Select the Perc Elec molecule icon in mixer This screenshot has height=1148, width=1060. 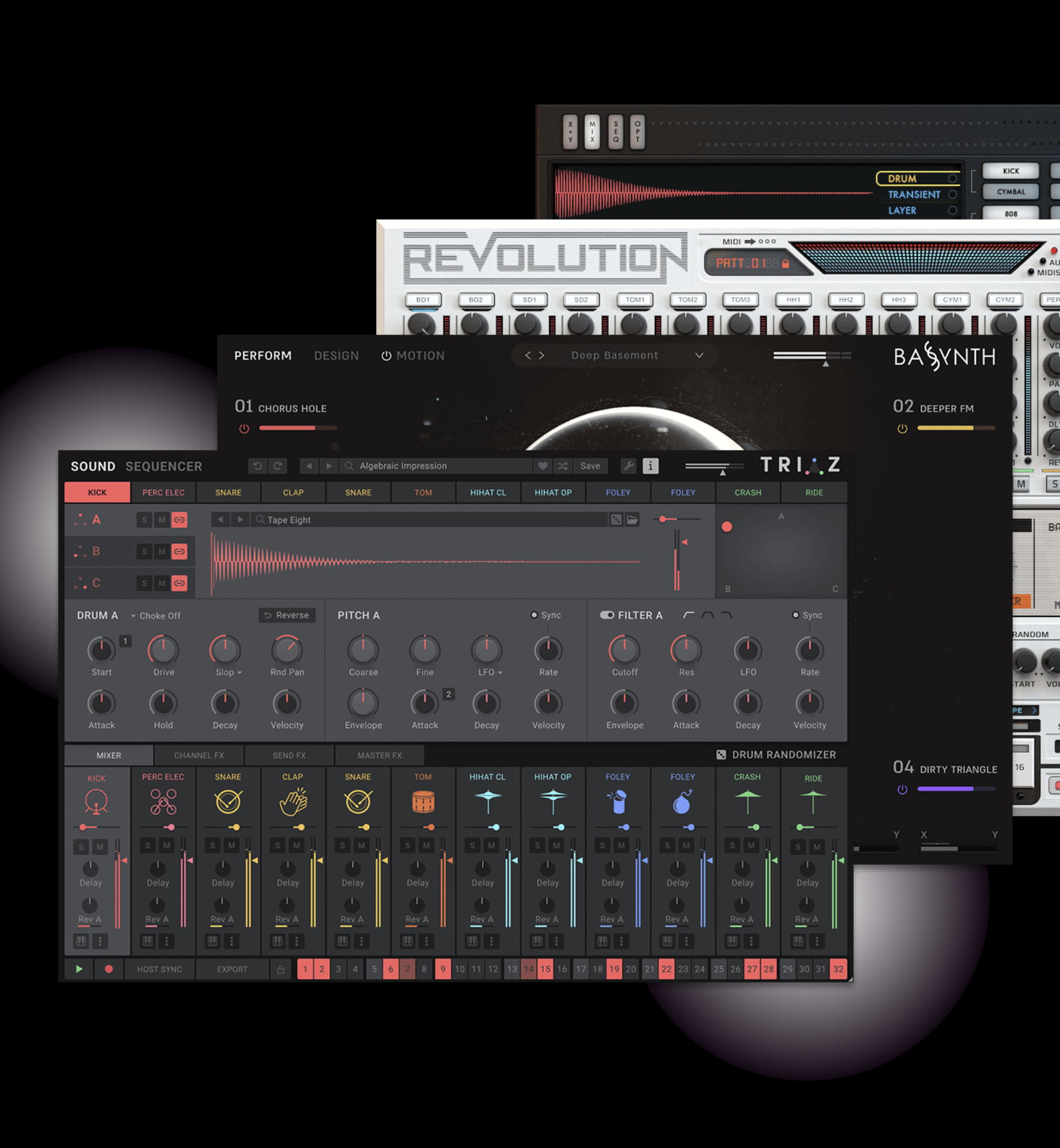pos(163,802)
